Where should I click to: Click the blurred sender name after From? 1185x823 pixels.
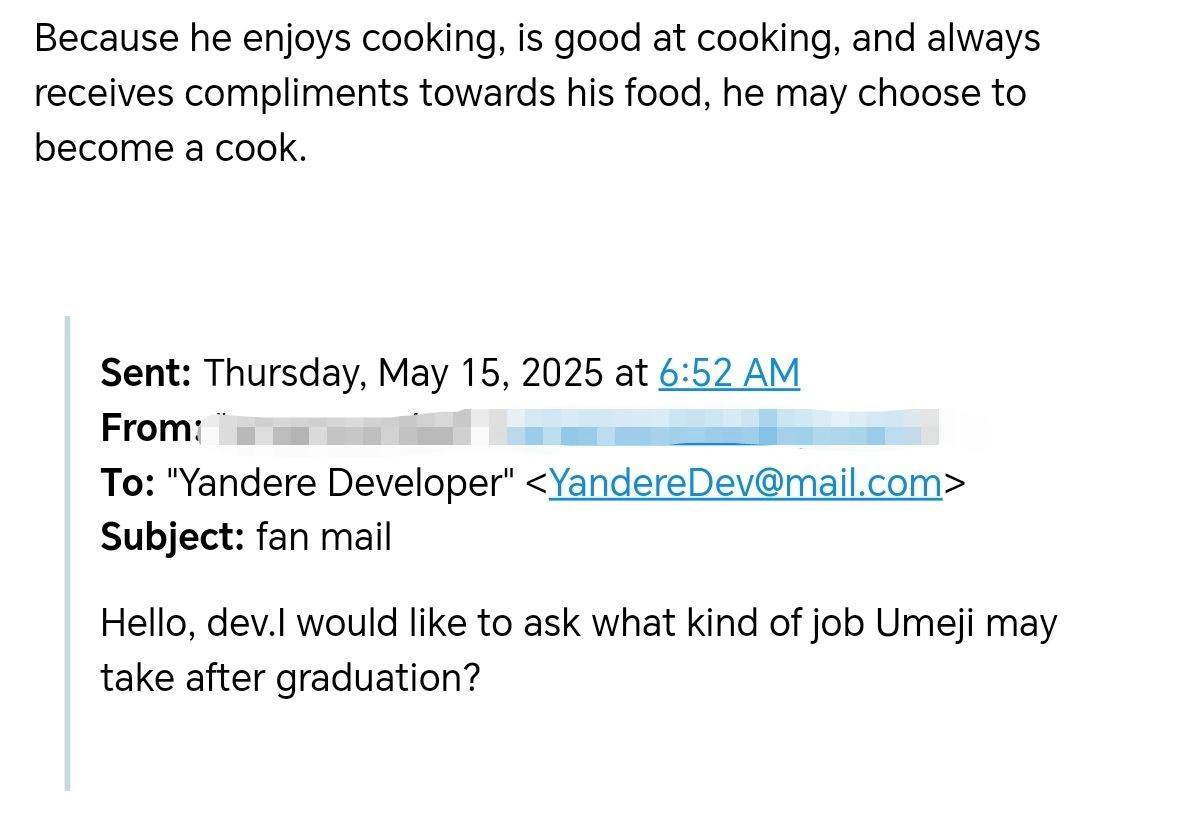pos(340,430)
